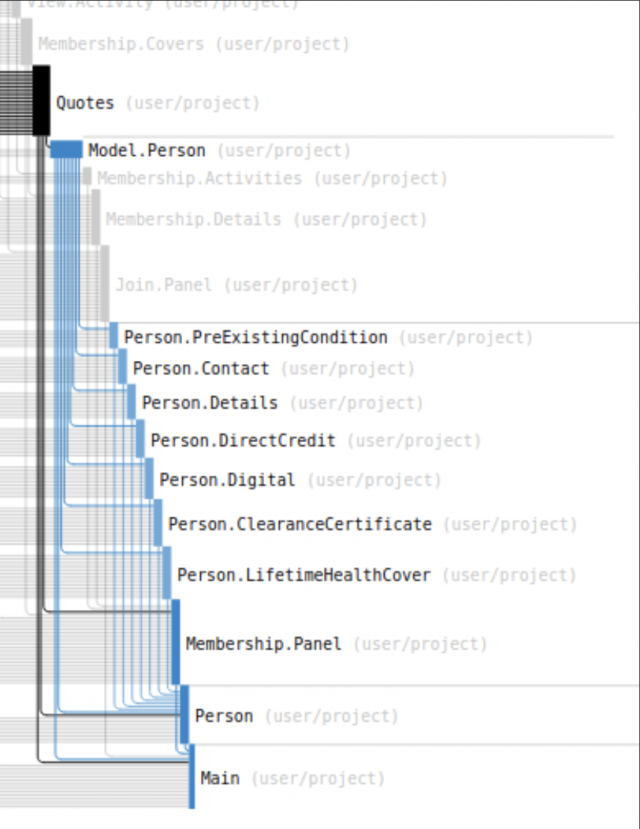Click the blue Main node bar
This screenshot has height=829, width=640.
(192, 776)
